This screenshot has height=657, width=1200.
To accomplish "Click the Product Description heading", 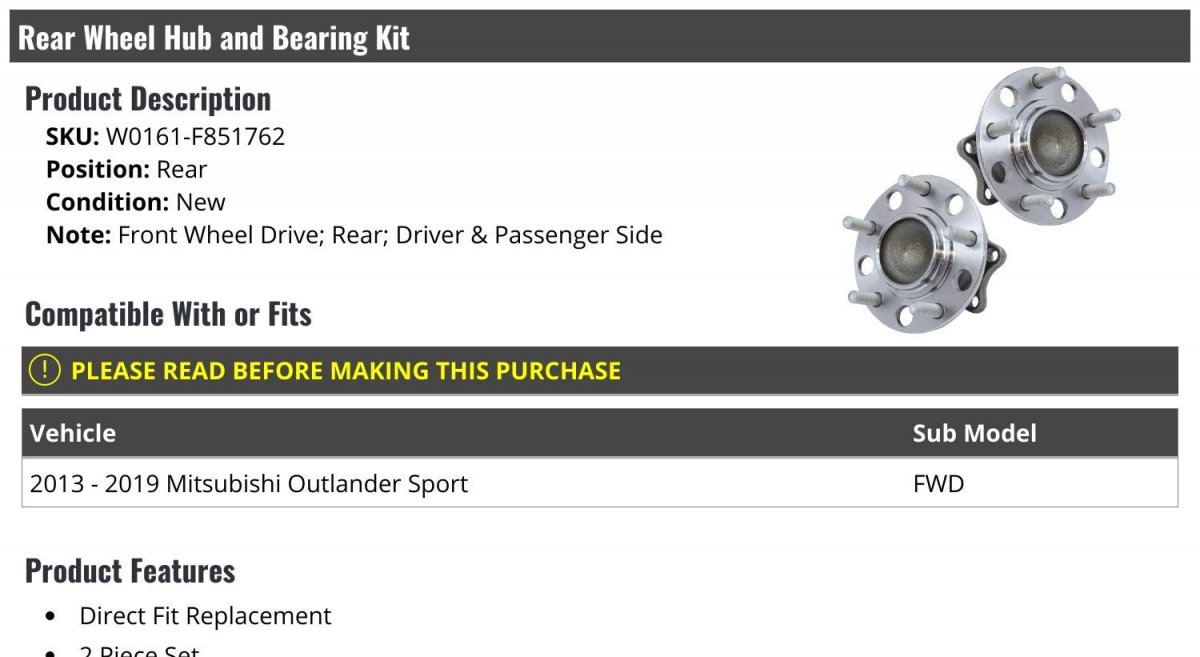I will pyautogui.click(x=148, y=99).
